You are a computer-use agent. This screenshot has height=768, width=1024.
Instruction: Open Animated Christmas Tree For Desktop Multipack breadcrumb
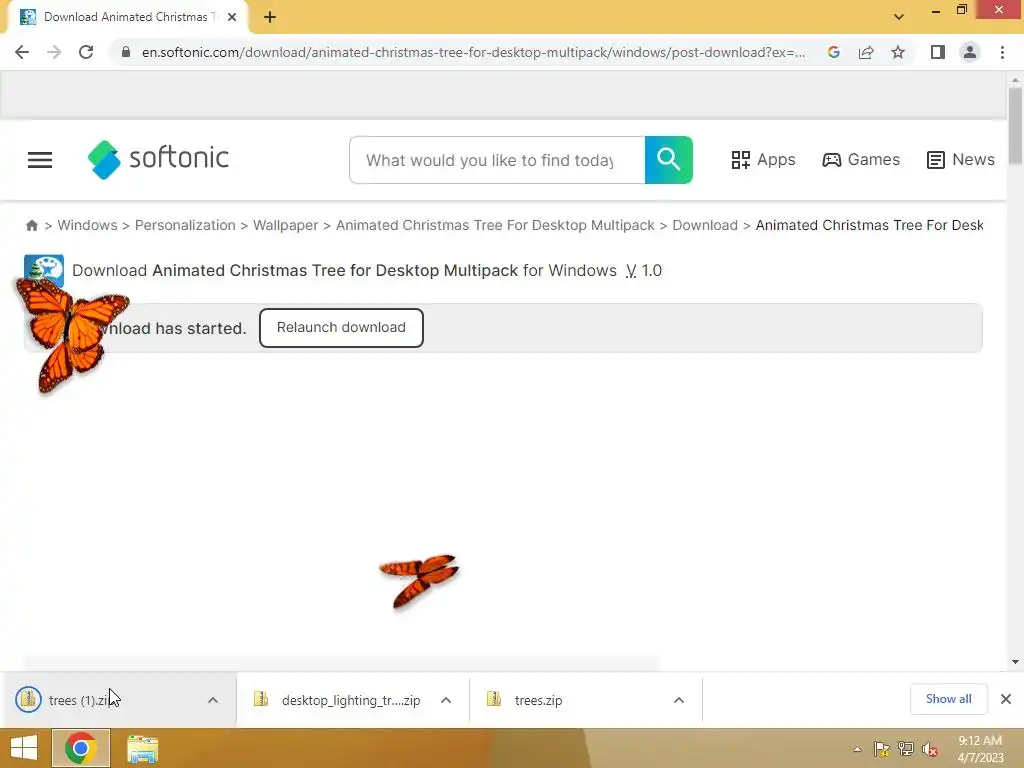pyautogui.click(x=495, y=225)
